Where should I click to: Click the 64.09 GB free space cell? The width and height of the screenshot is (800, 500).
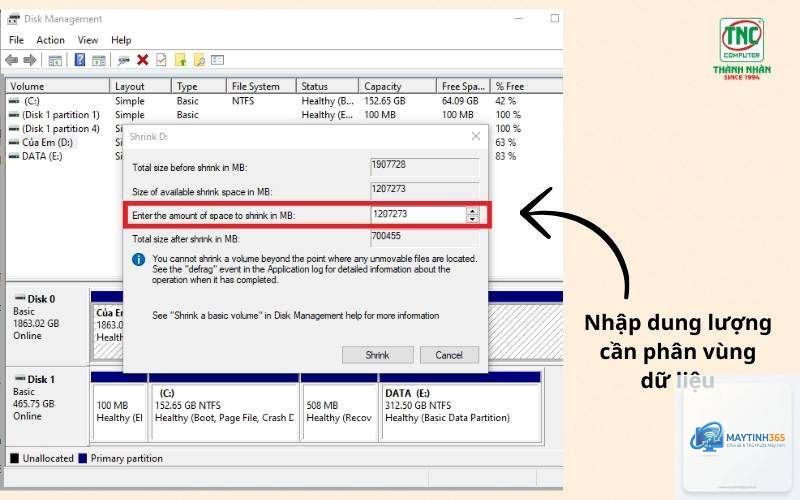[x=460, y=101]
